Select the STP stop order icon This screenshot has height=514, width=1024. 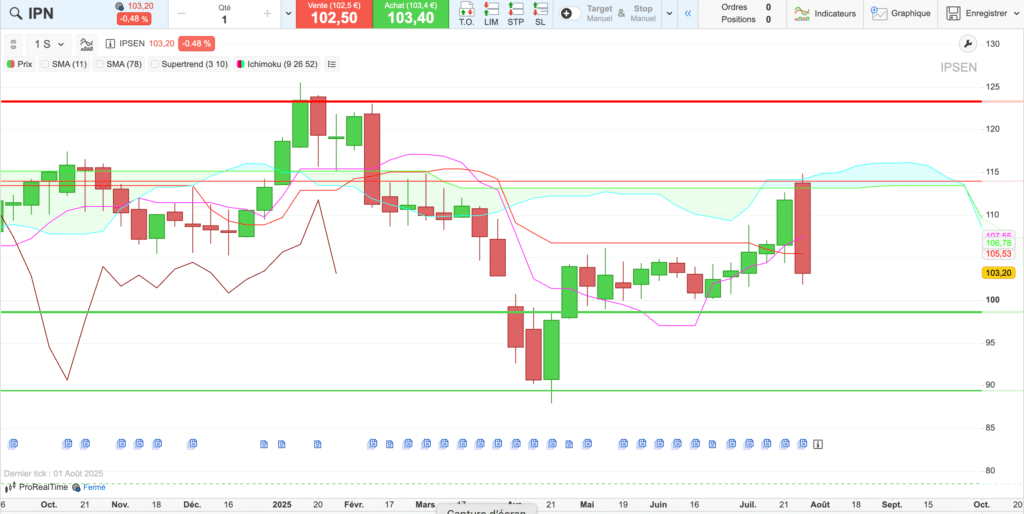coord(515,14)
